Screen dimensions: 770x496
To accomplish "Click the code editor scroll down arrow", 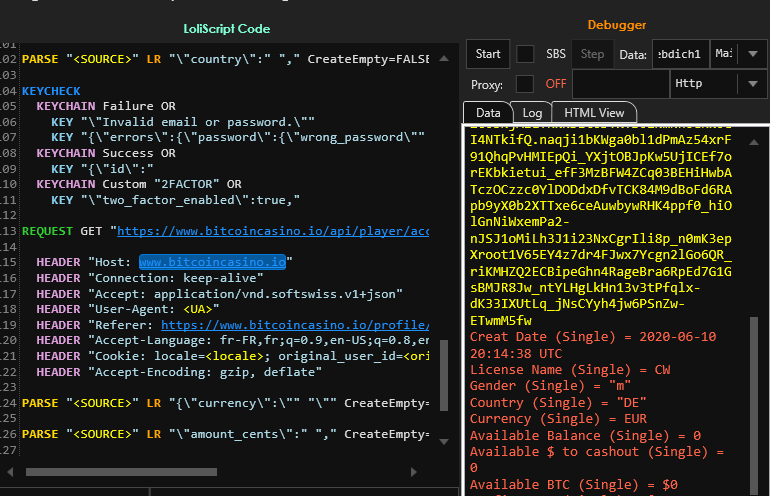I will [x=444, y=441].
